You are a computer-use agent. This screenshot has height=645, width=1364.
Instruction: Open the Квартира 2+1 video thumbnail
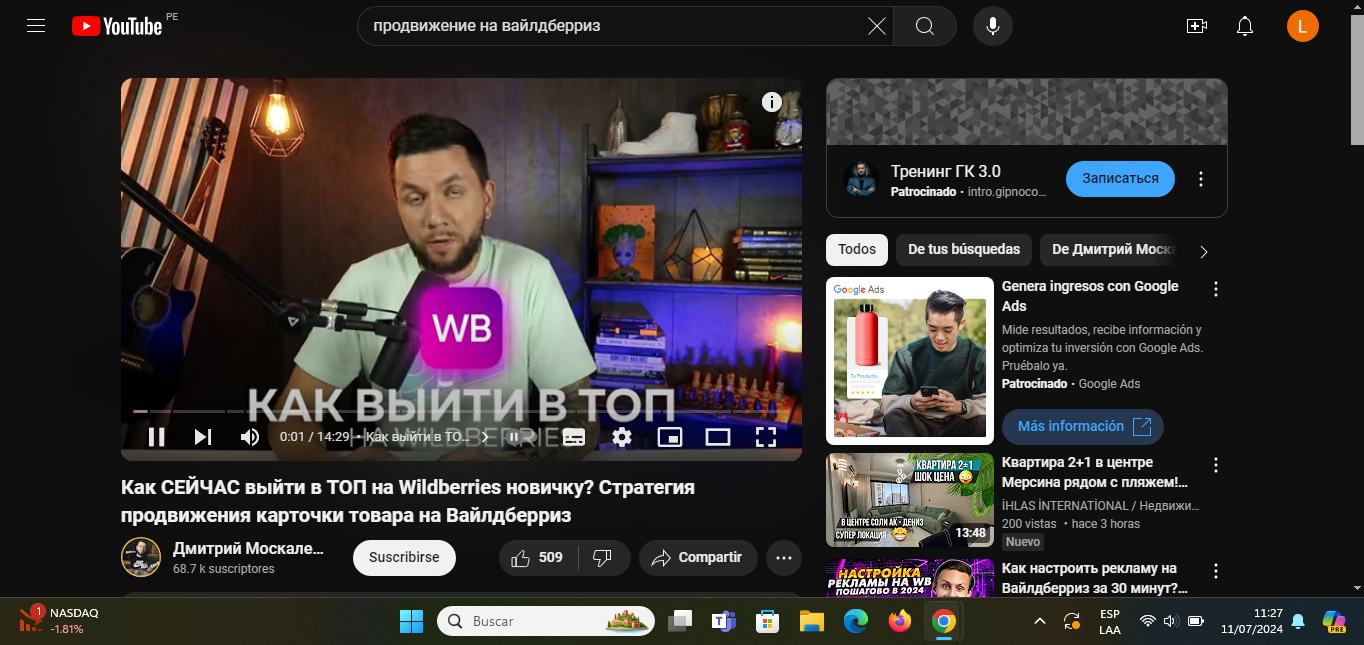click(910, 500)
